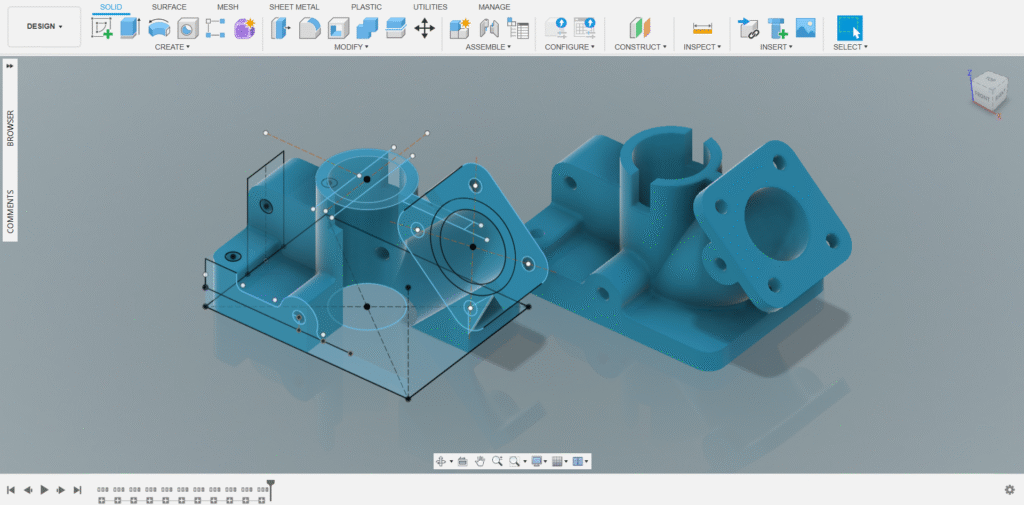Choose the Fillet tool in Modify
Viewport: 1024px width, 505px height.
click(x=309, y=28)
